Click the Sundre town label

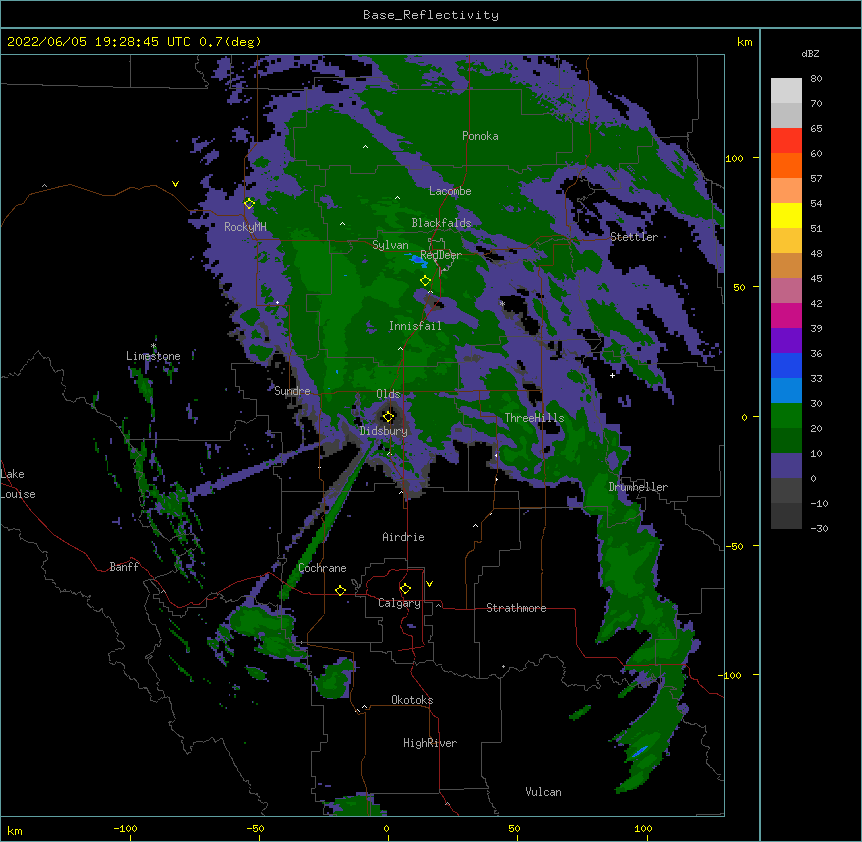click(292, 391)
